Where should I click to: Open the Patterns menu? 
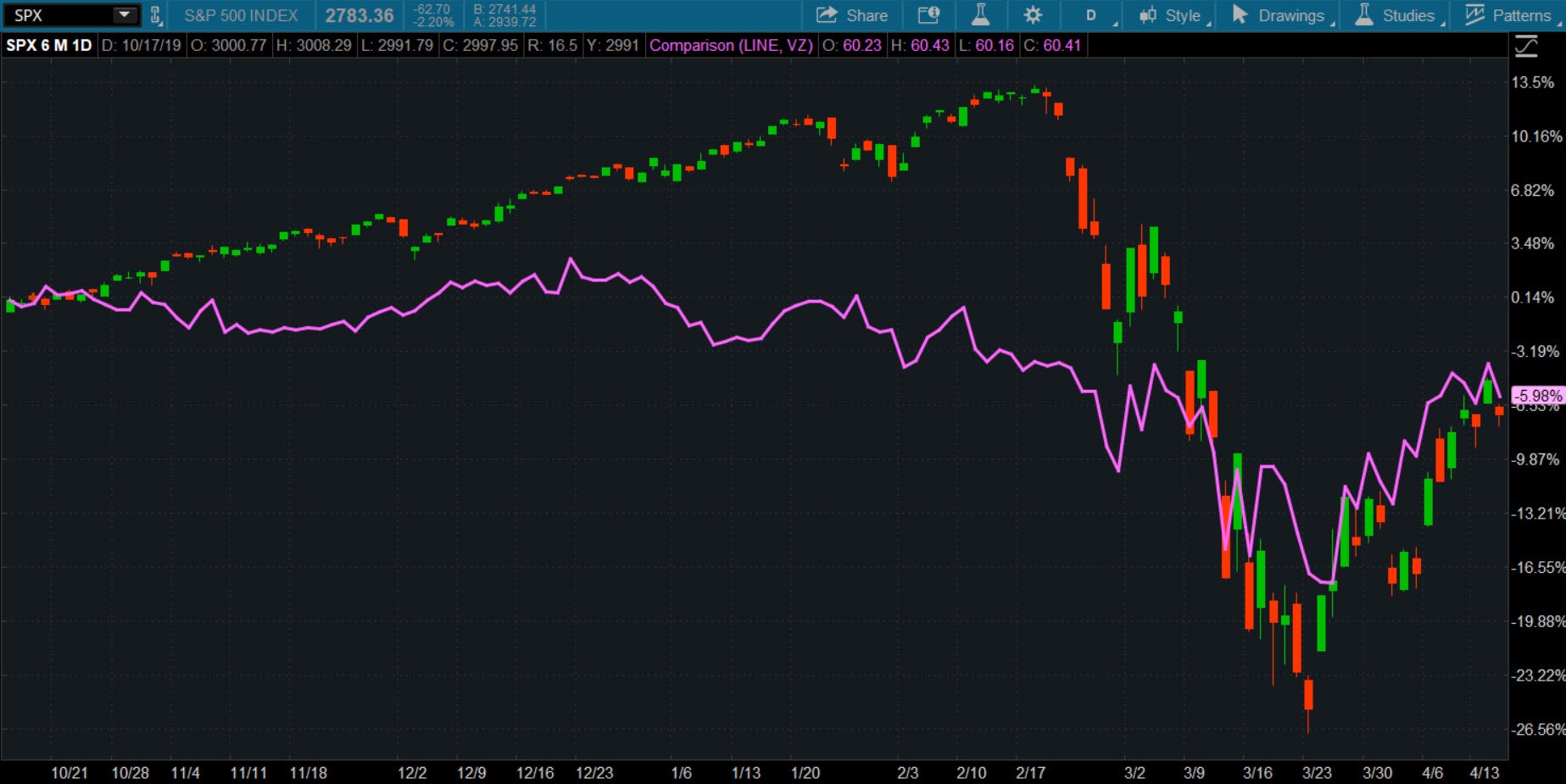tap(1512, 15)
